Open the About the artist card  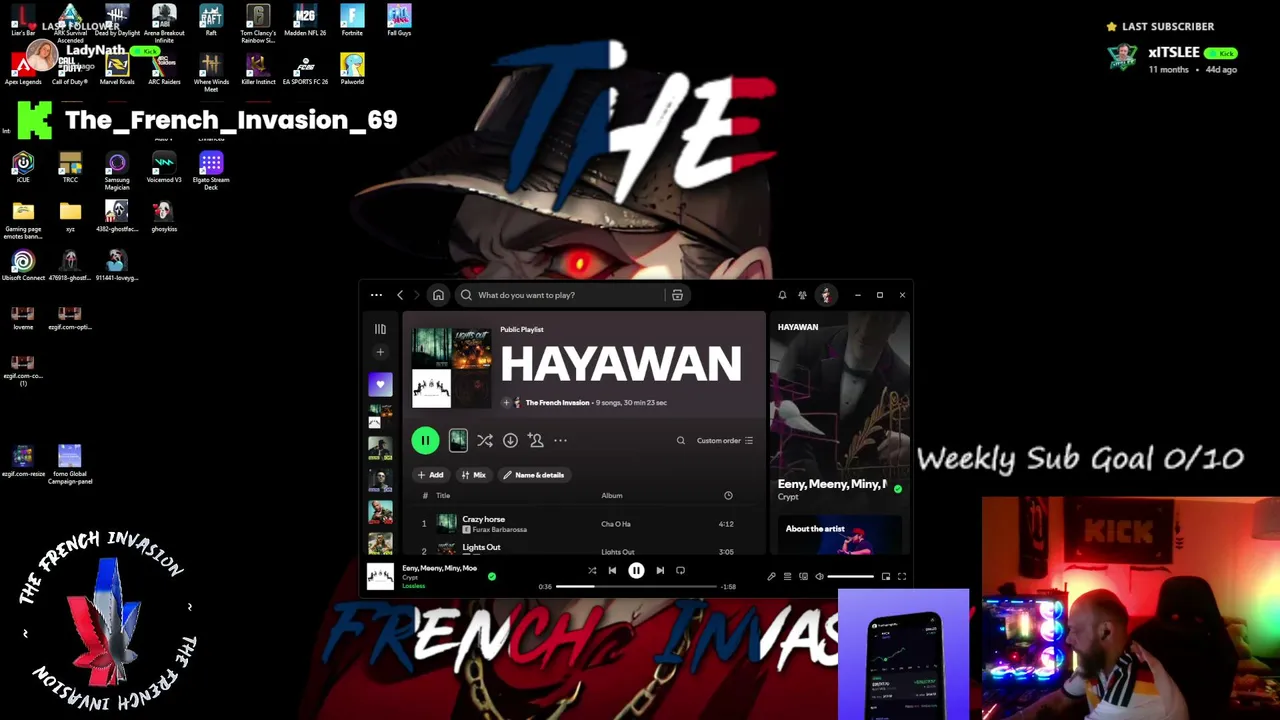tap(840, 535)
